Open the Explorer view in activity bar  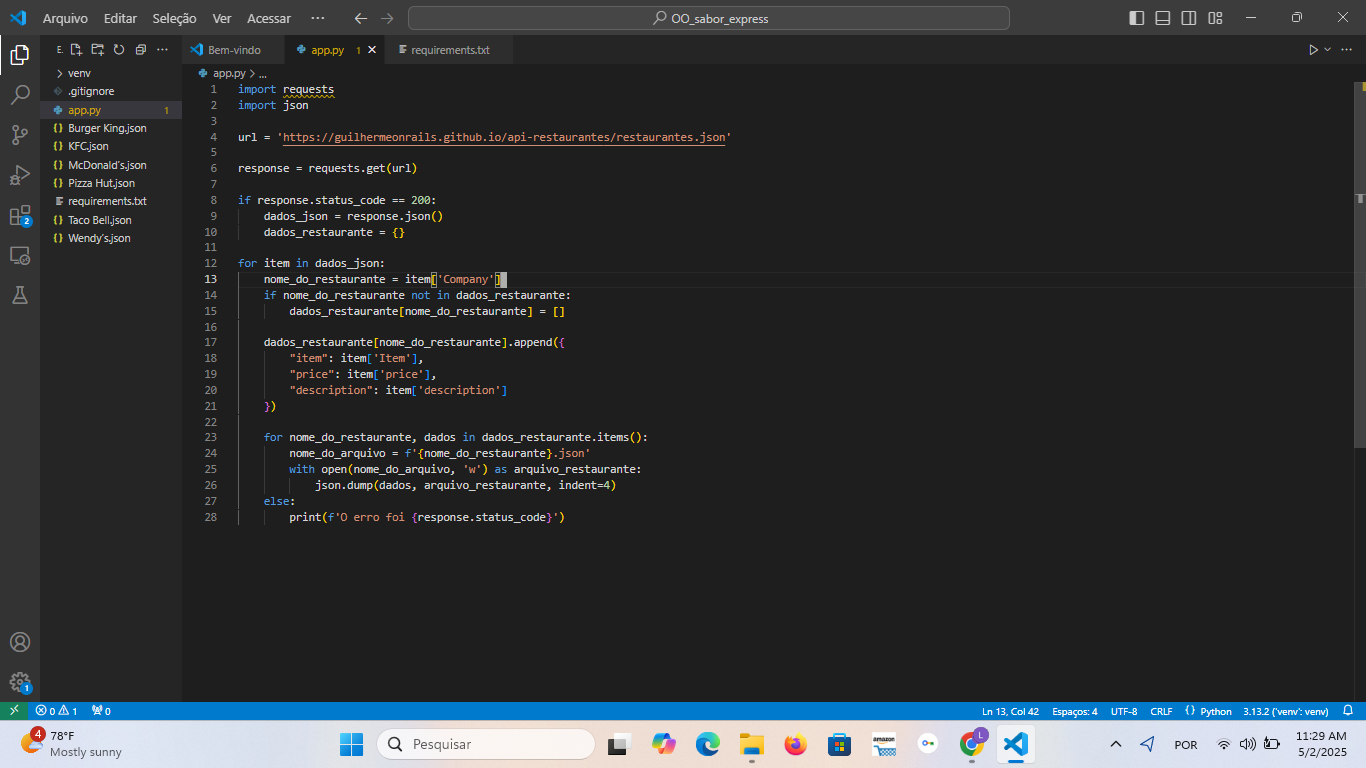click(x=20, y=55)
